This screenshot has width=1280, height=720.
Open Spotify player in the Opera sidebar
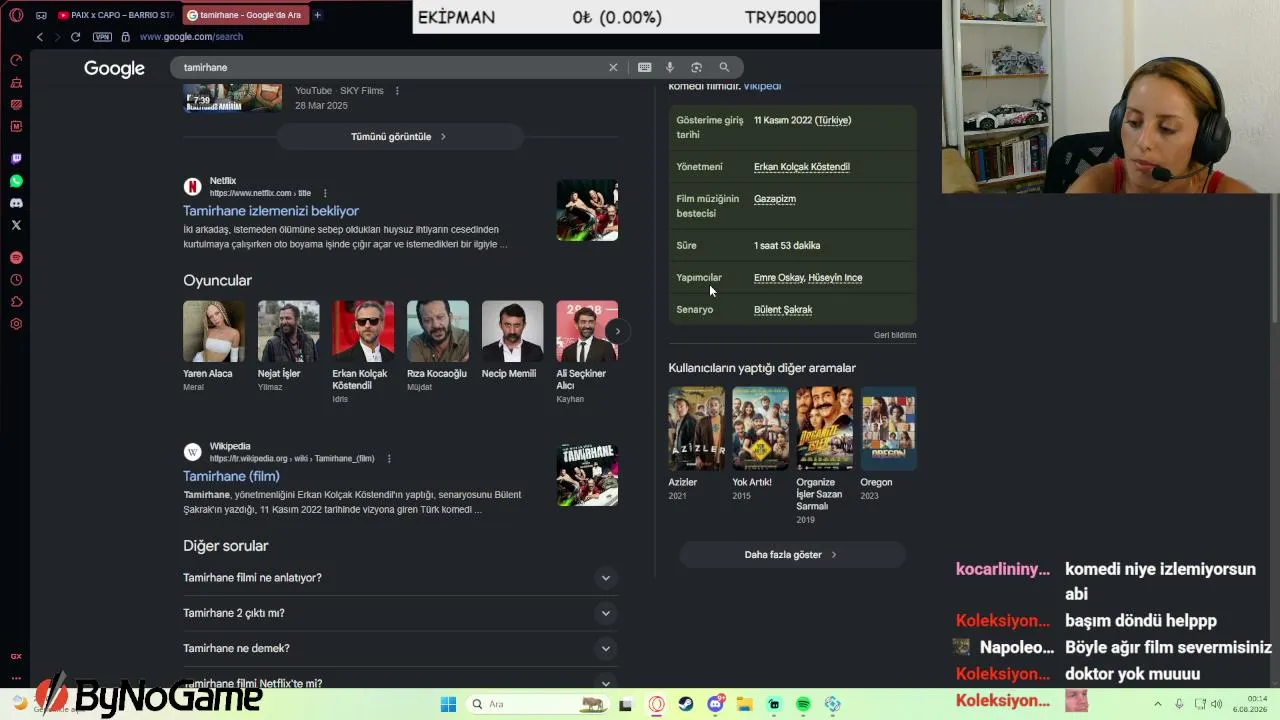point(16,258)
